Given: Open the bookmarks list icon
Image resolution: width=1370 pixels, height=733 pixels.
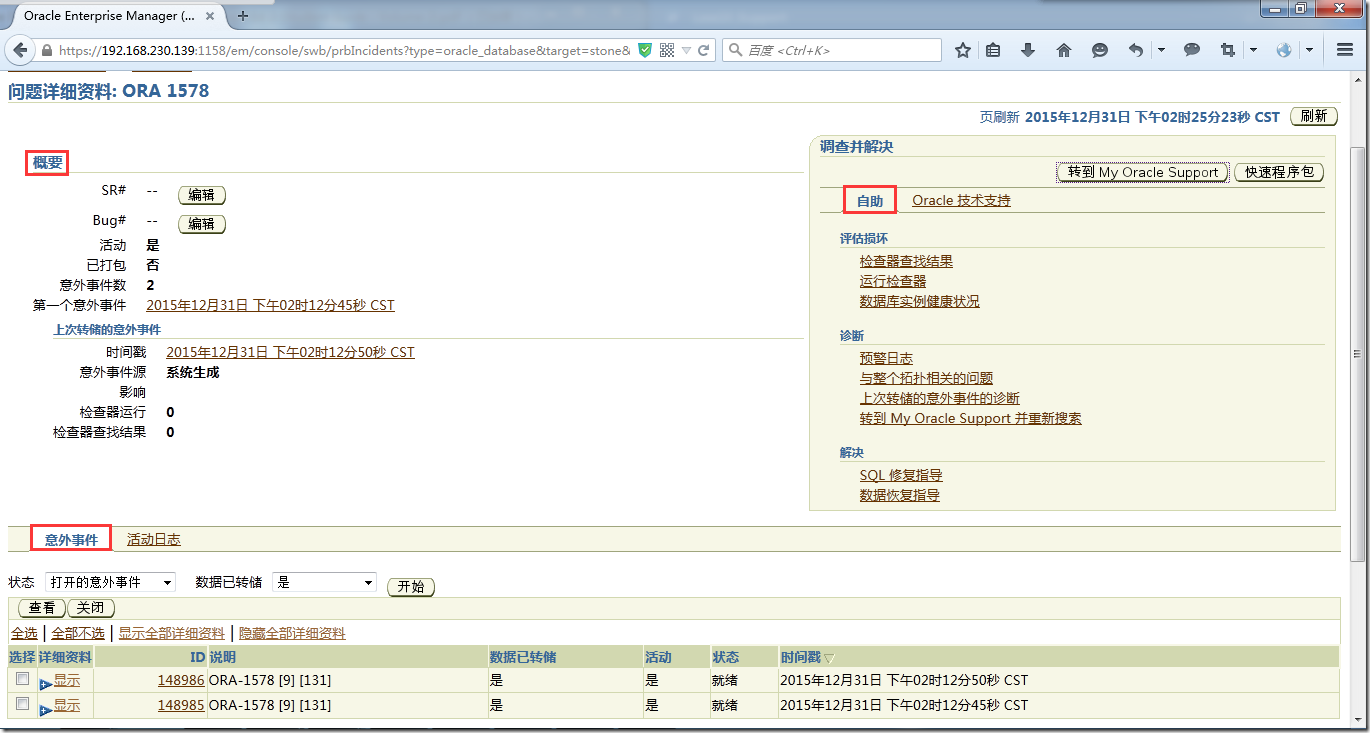Looking at the screenshot, I should tap(993, 50).
